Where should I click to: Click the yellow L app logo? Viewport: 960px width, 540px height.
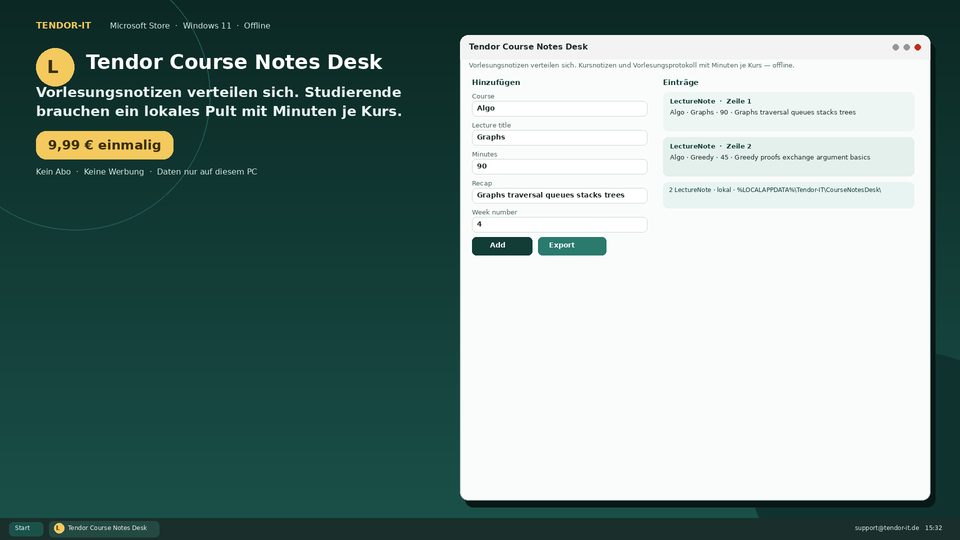coord(55,67)
